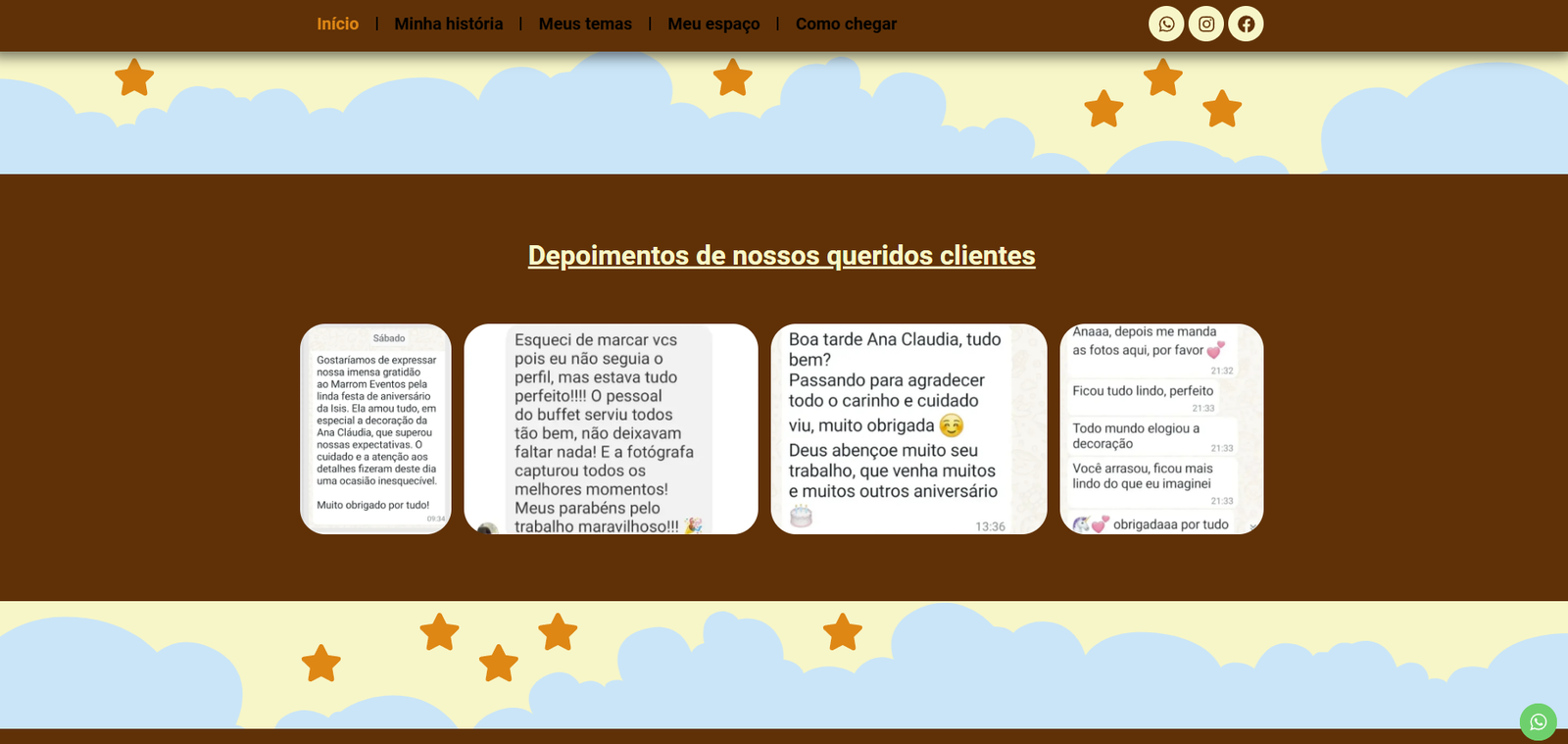The width and height of the screenshot is (1568, 744).
Task: Click the smiling emoji after 'muito obrigada'
Action: click(951, 425)
